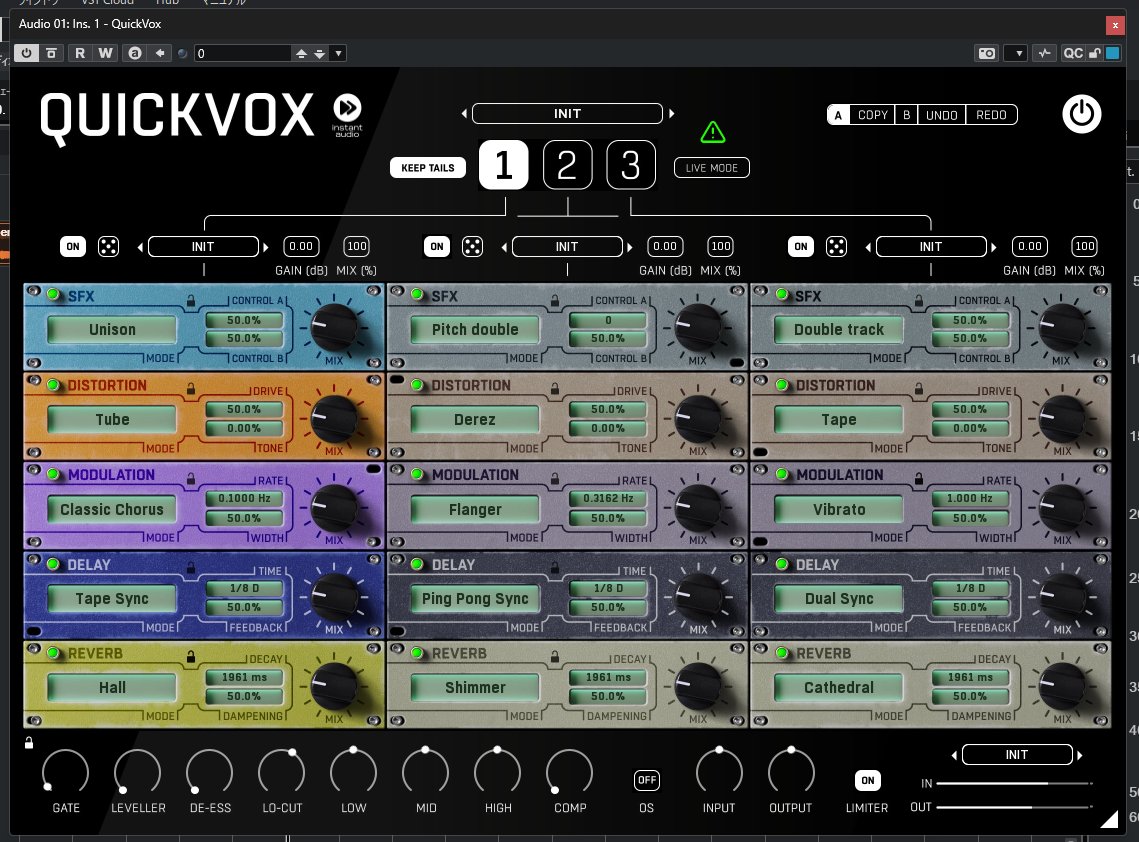The height and width of the screenshot is (842, 1139).
Task: Toggle the LIMITER ON switch
Action: (867, 780)
